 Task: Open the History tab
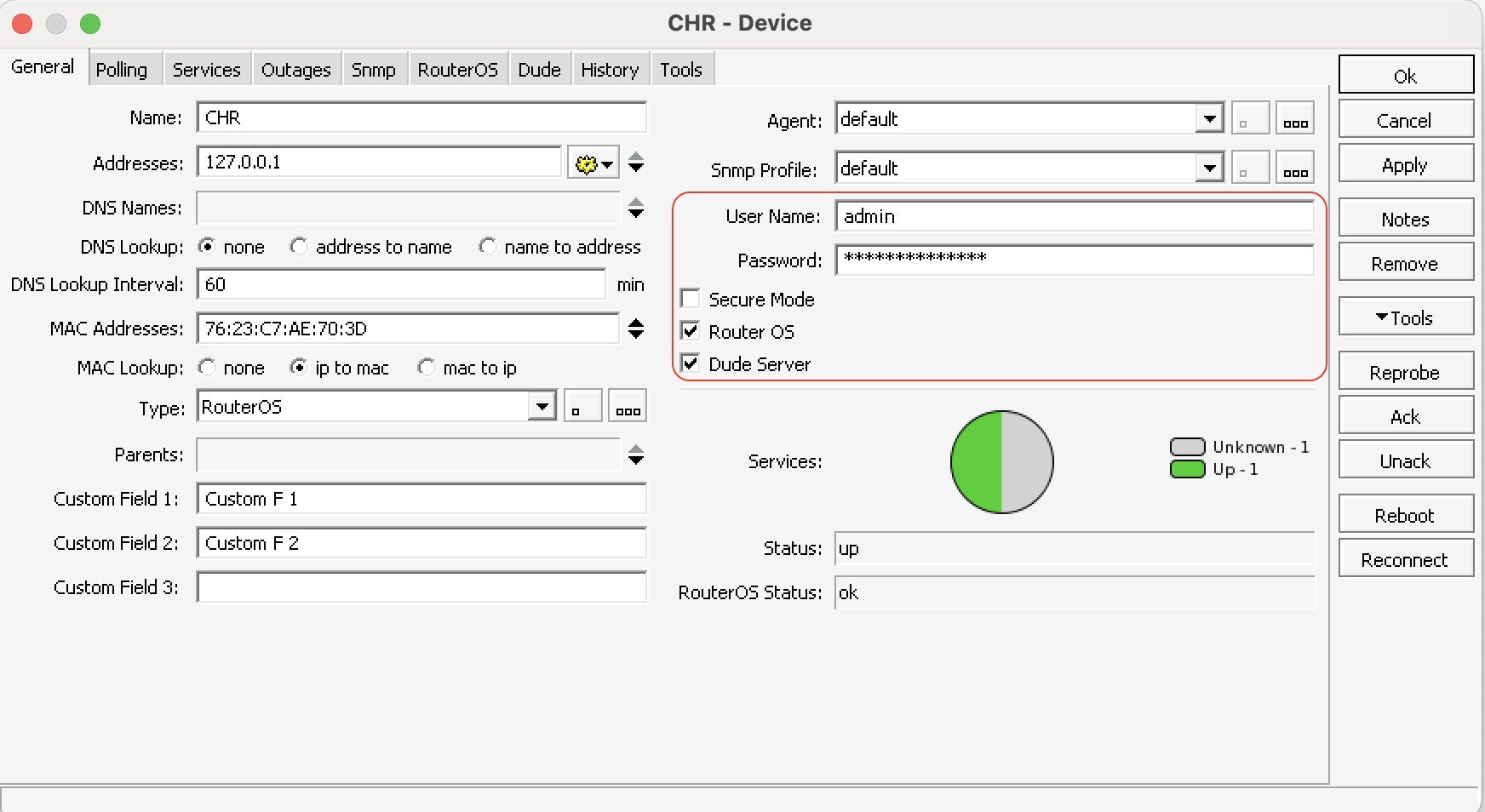[x=610, y=68]
